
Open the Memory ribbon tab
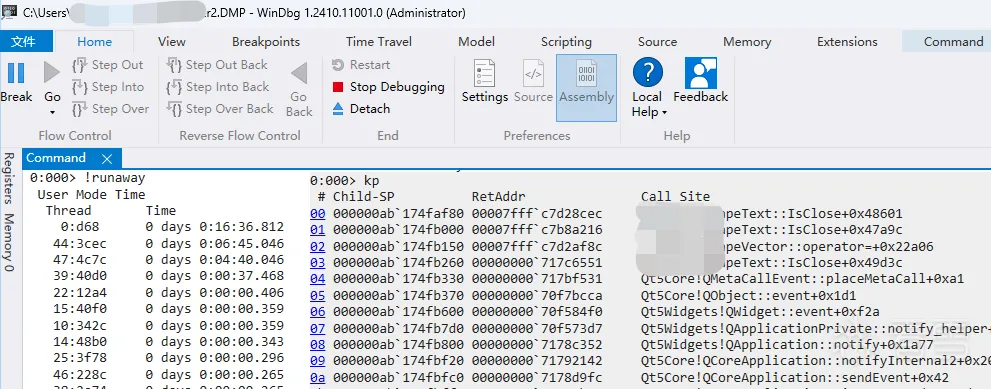point(747,42)
